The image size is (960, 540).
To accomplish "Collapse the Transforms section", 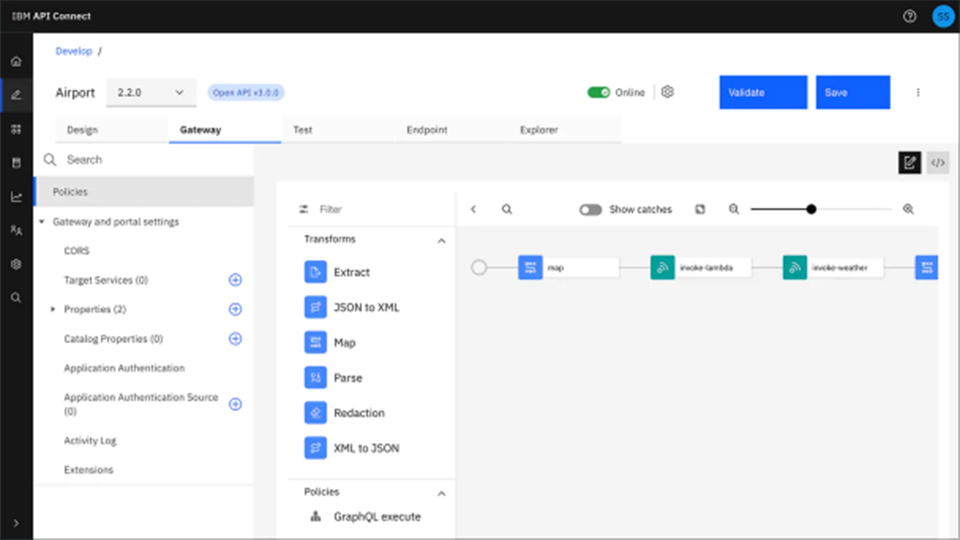I will 441,241.
